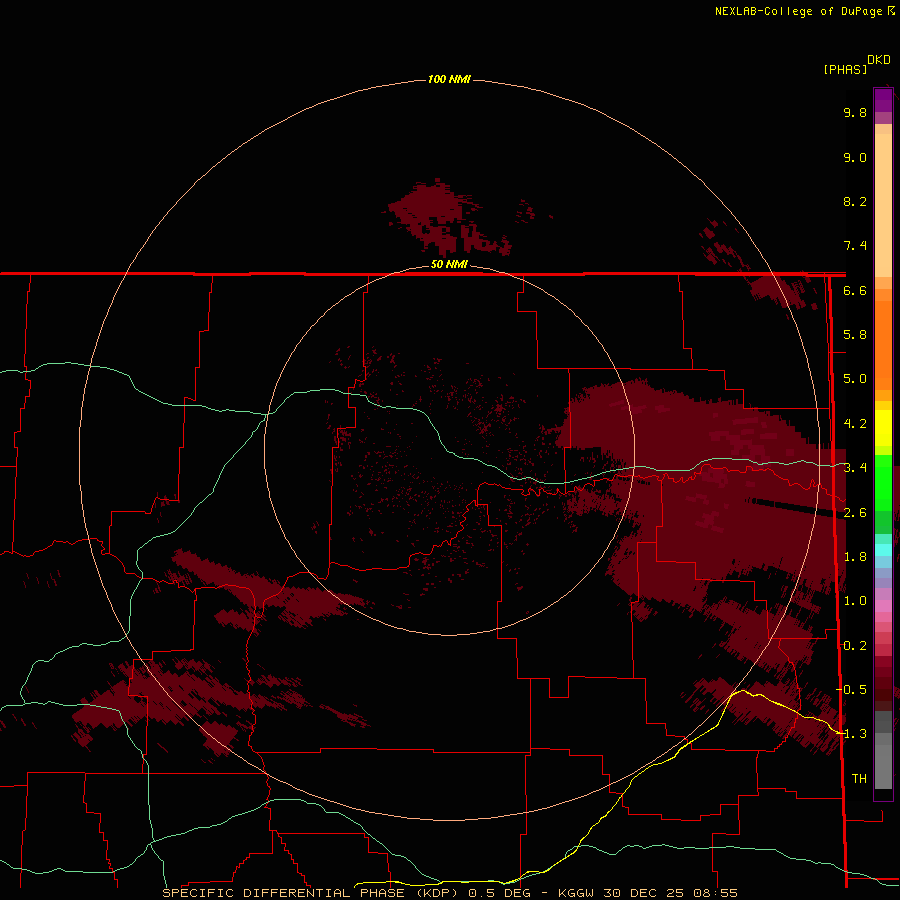Click the 6.6 scale label
Viewport: 900px width, 900px height.
click(x=855, y=291)
